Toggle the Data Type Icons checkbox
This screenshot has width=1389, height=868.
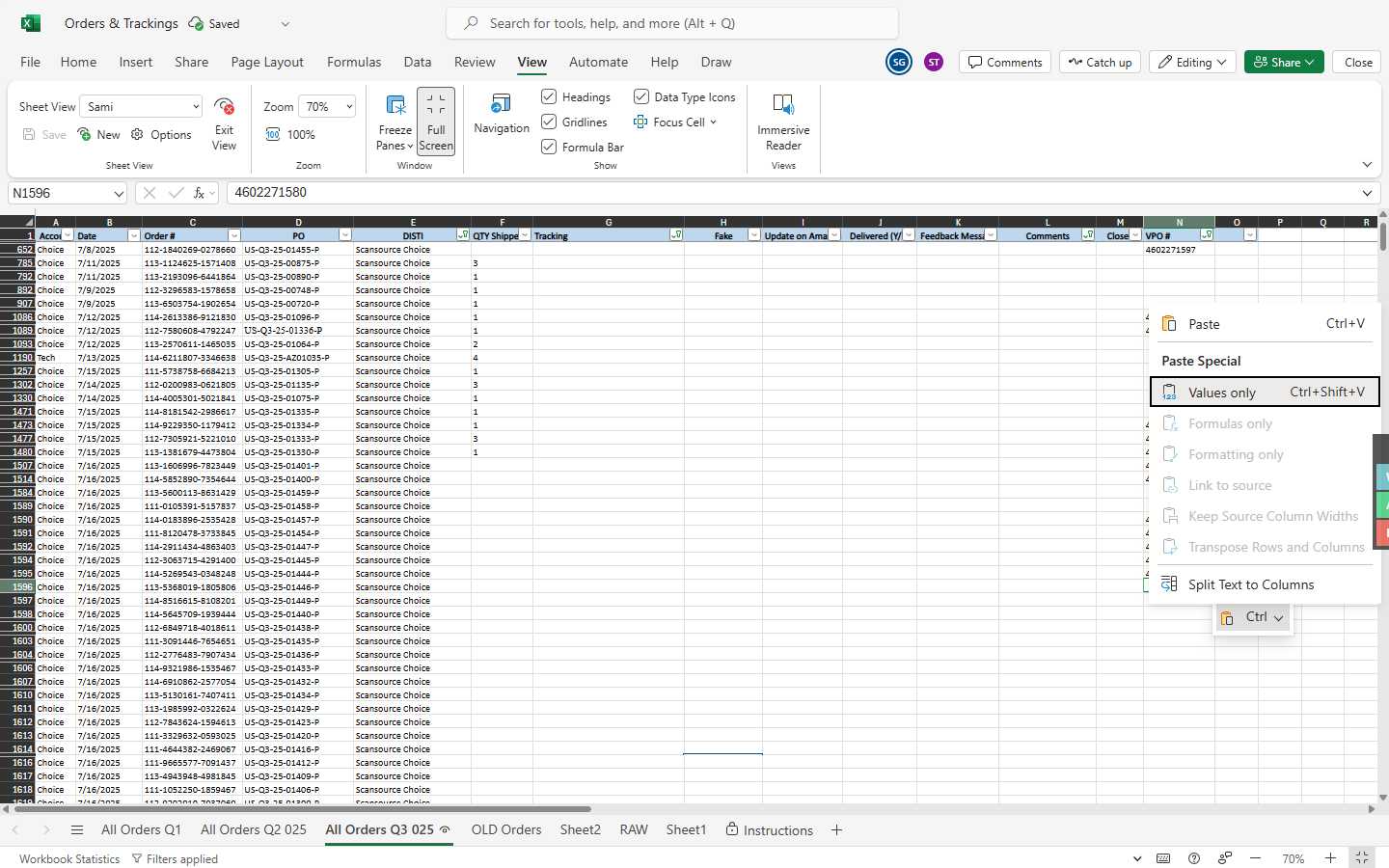(640, 96)
